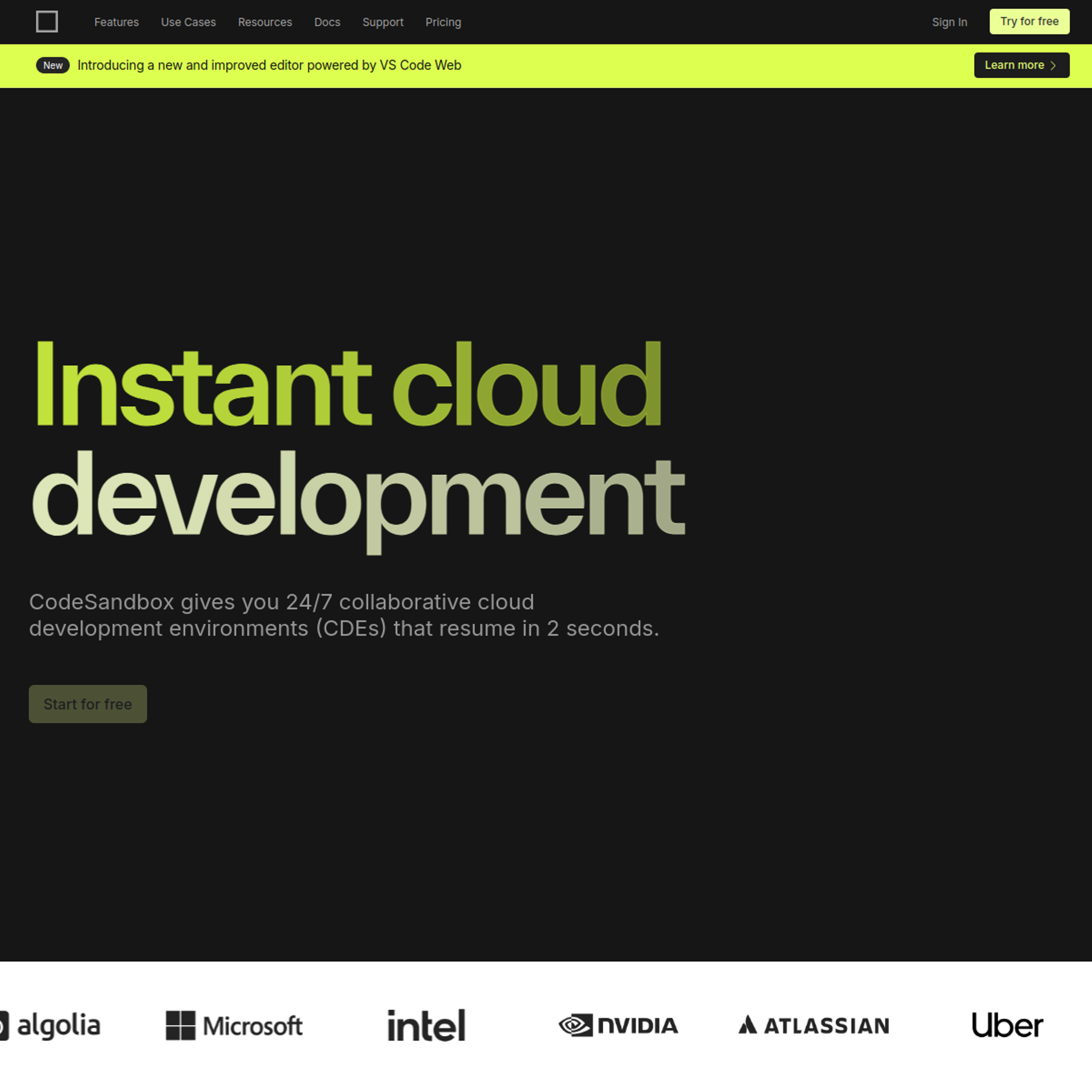Viewport: 1092px width, 1092px height.
Task: Go to Docs page
Action: click(x=327, y=22)
